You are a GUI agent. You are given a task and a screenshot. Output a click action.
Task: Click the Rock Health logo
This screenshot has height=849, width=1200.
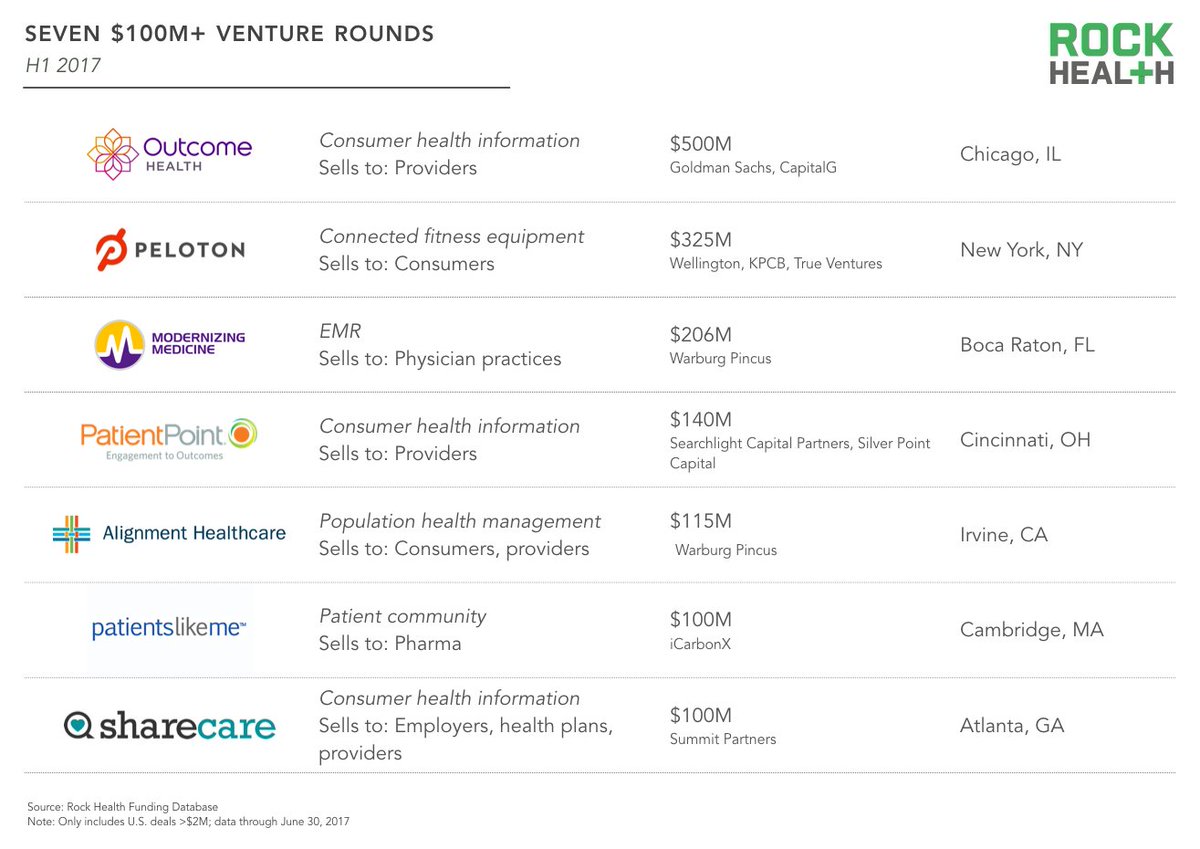[x=1111, y=54]
